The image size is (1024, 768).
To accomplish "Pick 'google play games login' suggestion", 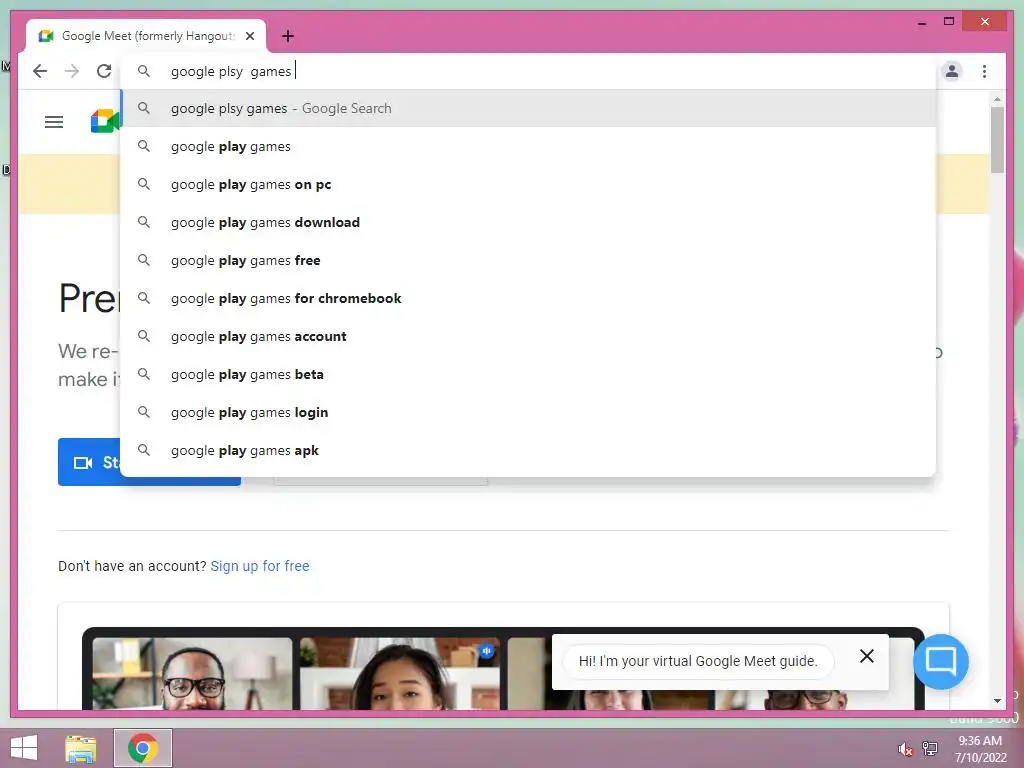I will pos(528,412).
